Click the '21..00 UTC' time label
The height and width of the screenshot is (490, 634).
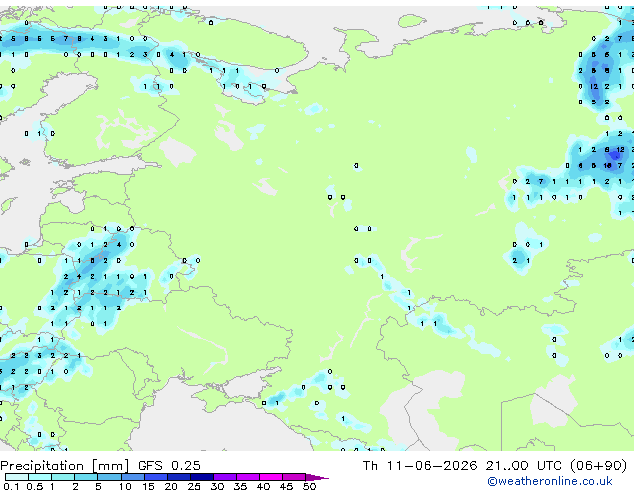coord(524,466)
